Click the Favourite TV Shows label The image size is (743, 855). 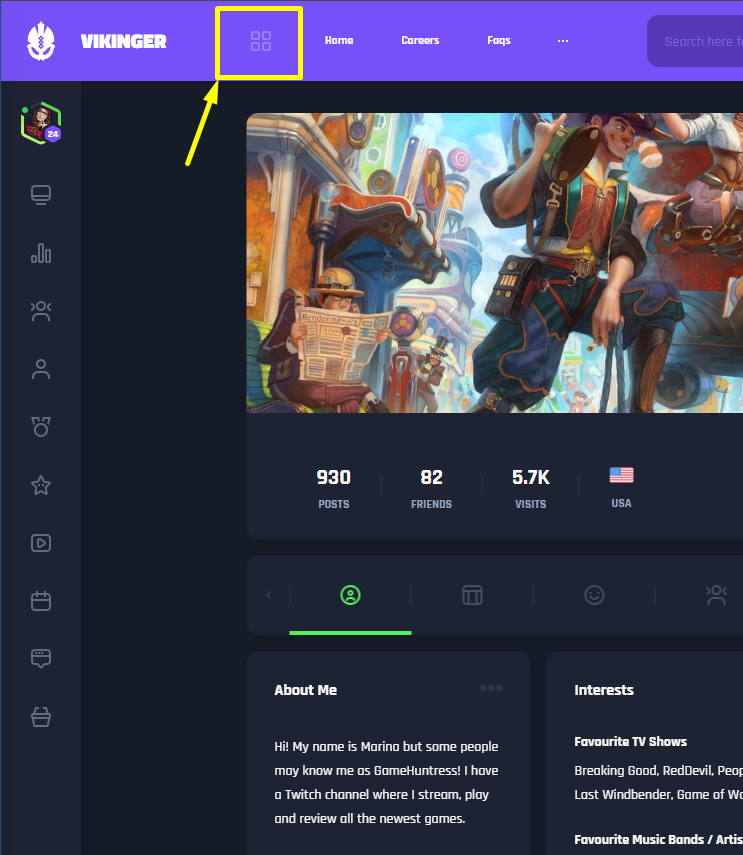tap(630, 742)
